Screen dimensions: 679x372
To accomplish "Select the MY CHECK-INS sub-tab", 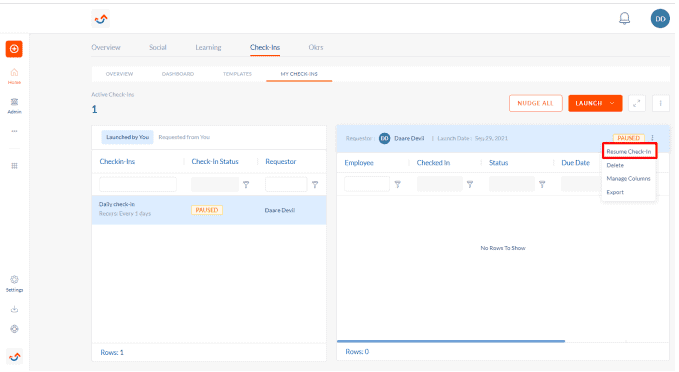I will (x=299, y=74).
